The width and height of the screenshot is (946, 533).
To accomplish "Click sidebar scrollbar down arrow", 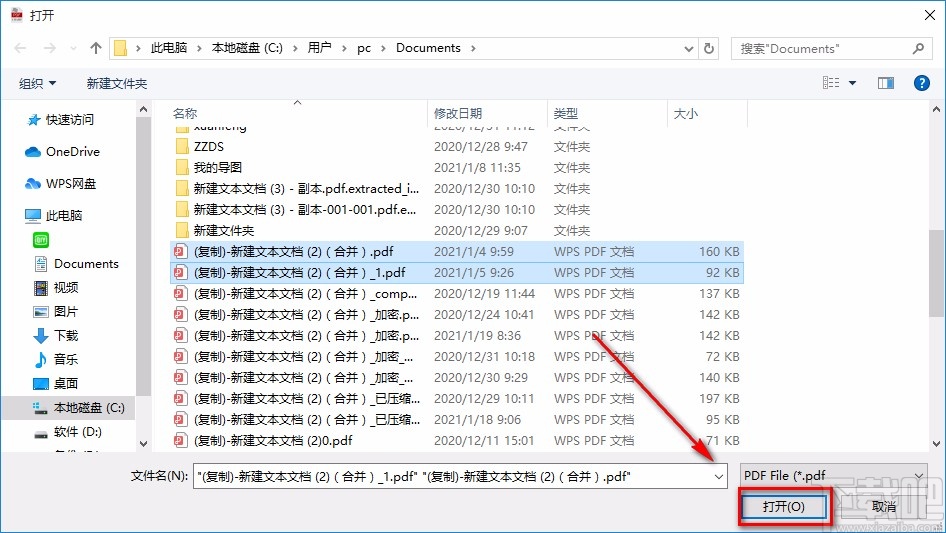I will (x=144, y=444).
